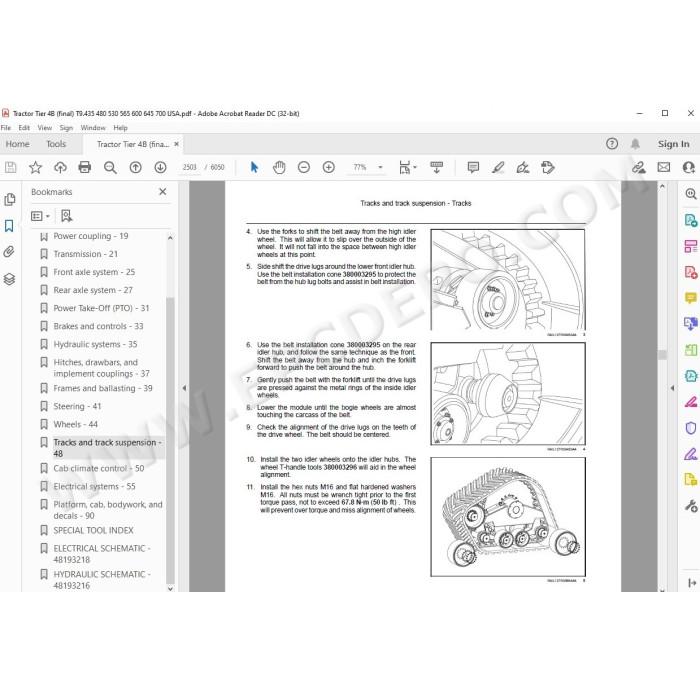Select Hydraulic systems - 35 bookmark
This screenshot has width=700, height=700.
(95, 344)
